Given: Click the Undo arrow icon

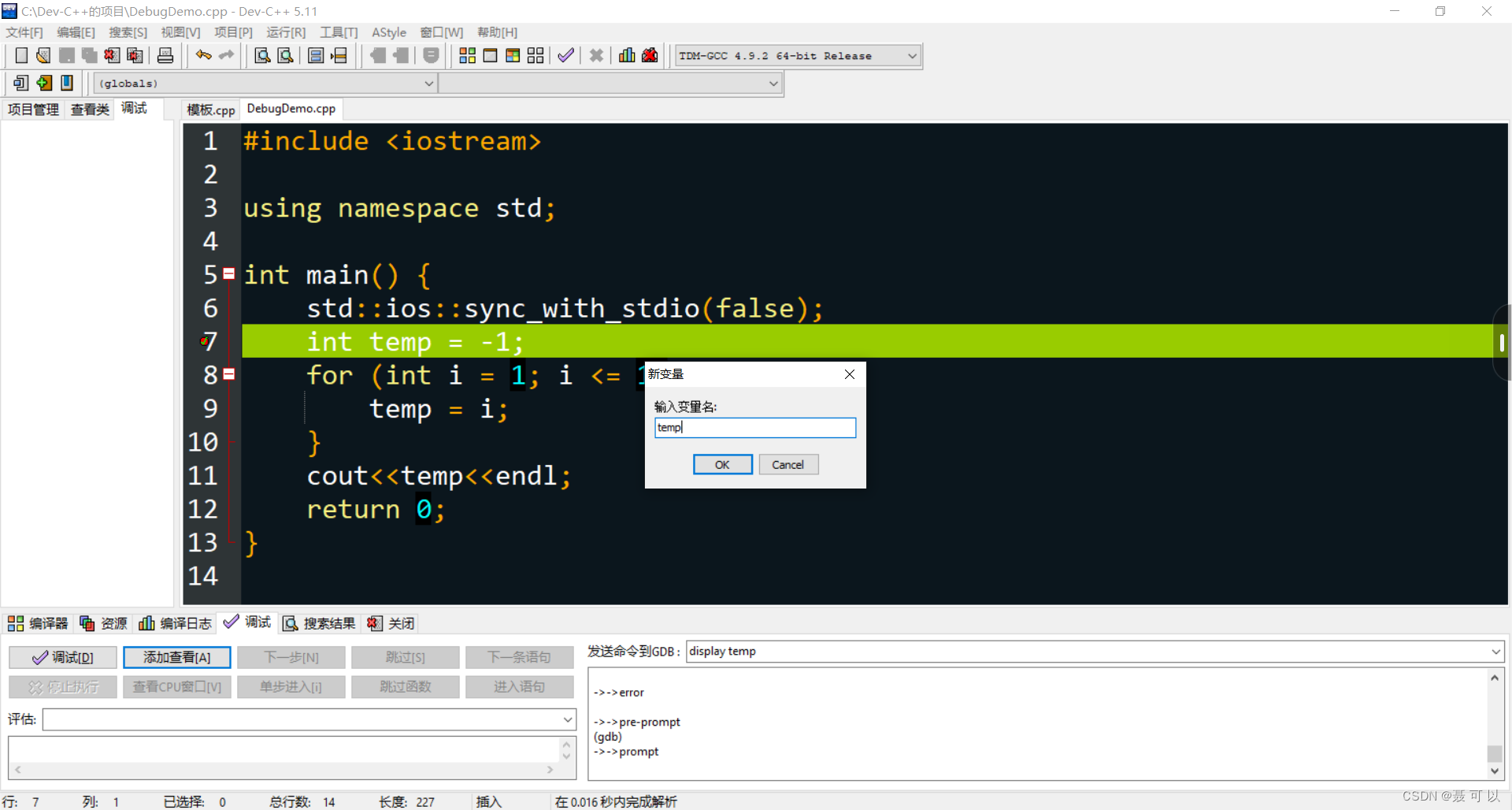Looking at the screenshot, I should pyautogui.click(x=203, y=55).
